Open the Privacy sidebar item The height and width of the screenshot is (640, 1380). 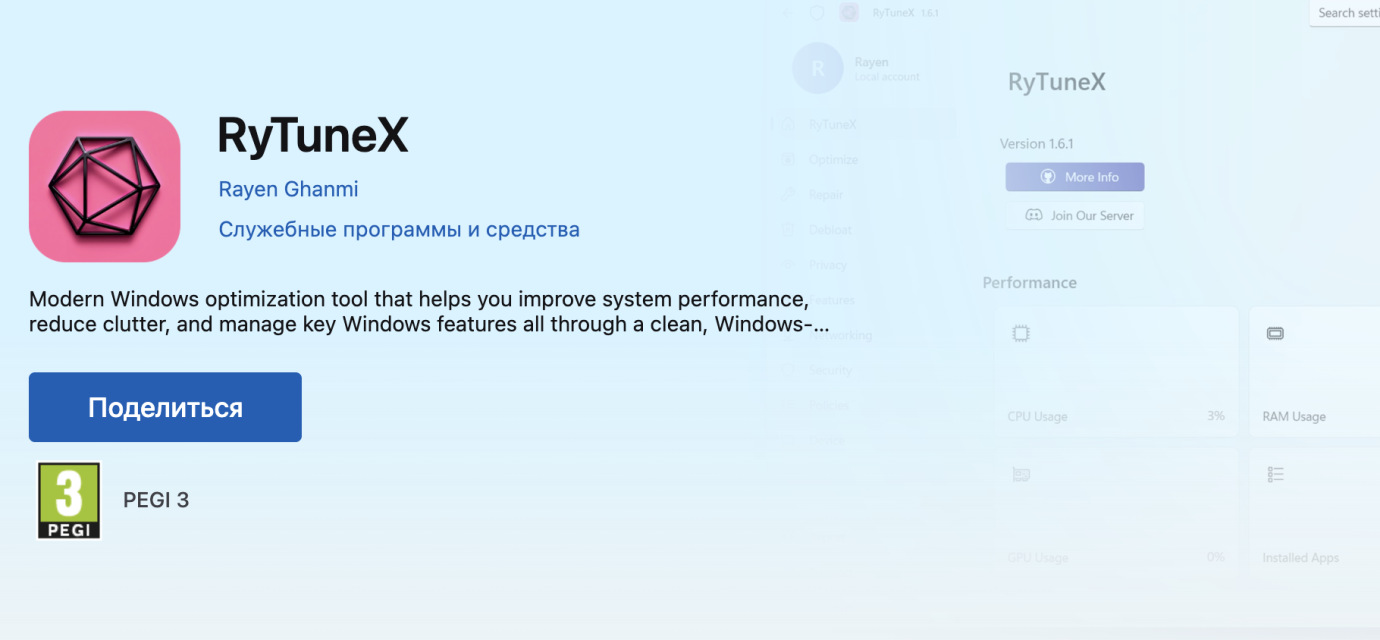[x=828, y=265]
